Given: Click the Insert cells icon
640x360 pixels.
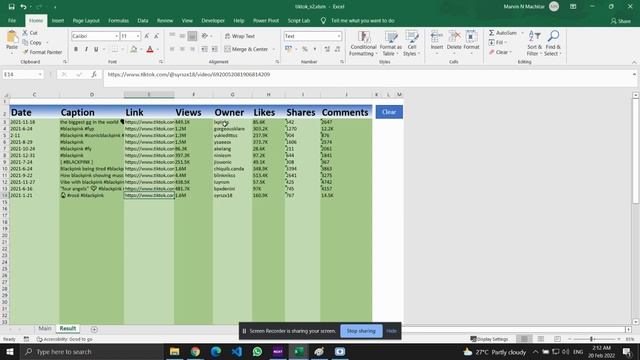Looking at the screenshot, I should [436, 37].
